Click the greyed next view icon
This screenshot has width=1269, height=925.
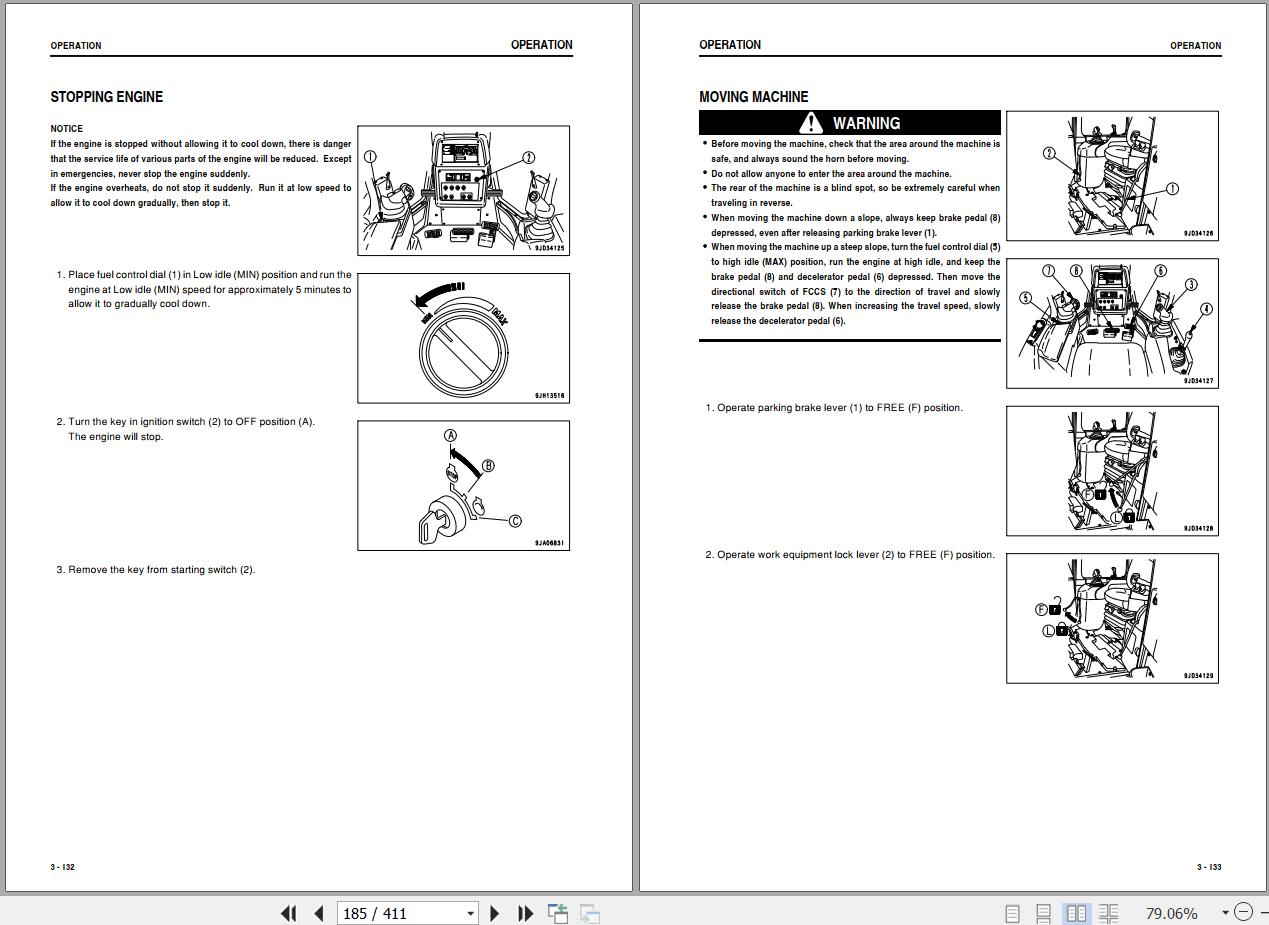click(x=590, y=913)
